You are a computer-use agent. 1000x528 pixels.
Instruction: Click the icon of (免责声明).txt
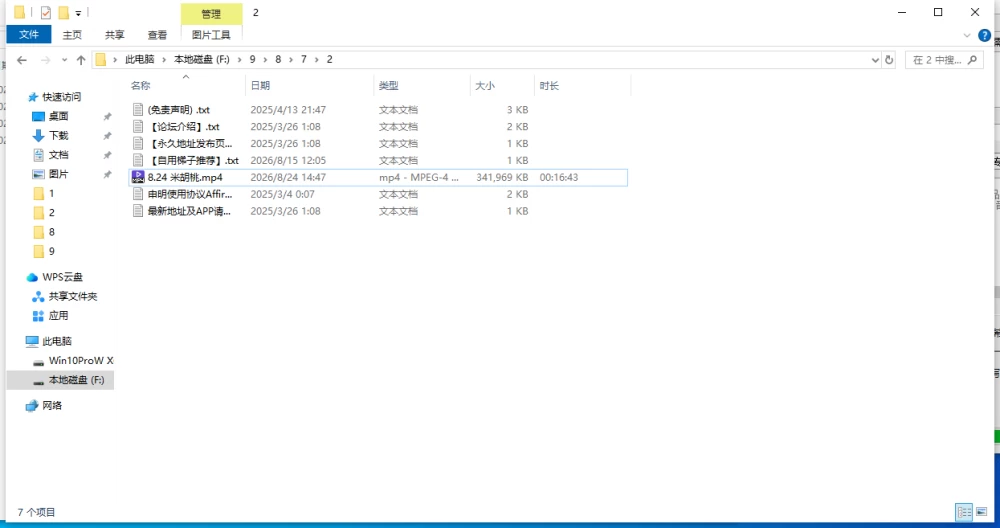coord(138,110)
